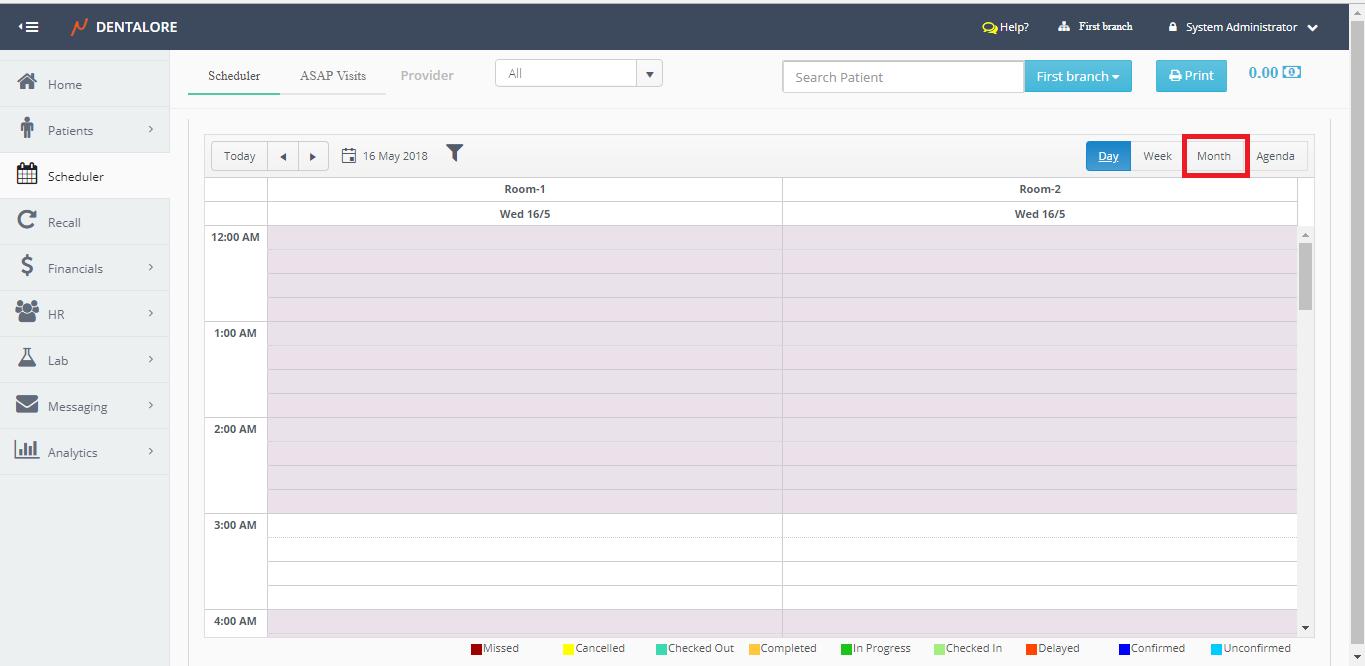
Task: Click the filter funnel icon
Action: [x=455, y=153]
